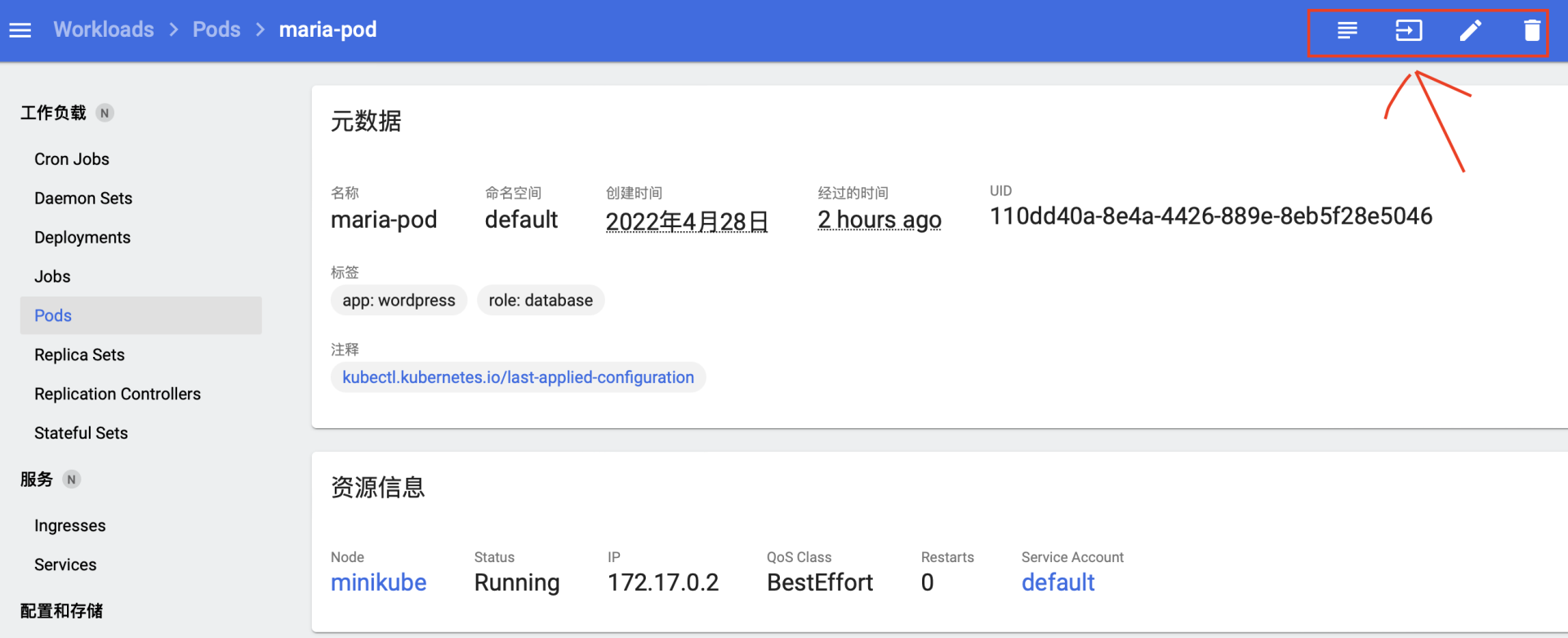Click Workloads in the breadcrumb

(104, 30)
